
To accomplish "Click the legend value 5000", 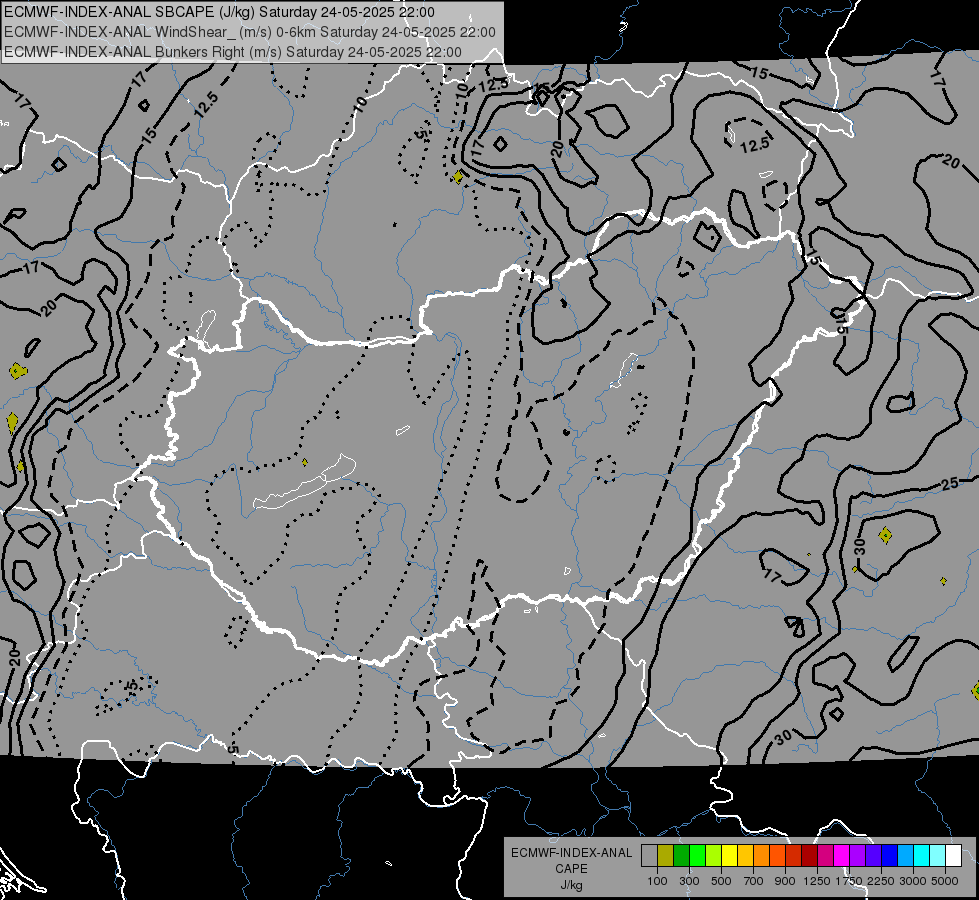I will pyautogui.click(x=945, y=881).
